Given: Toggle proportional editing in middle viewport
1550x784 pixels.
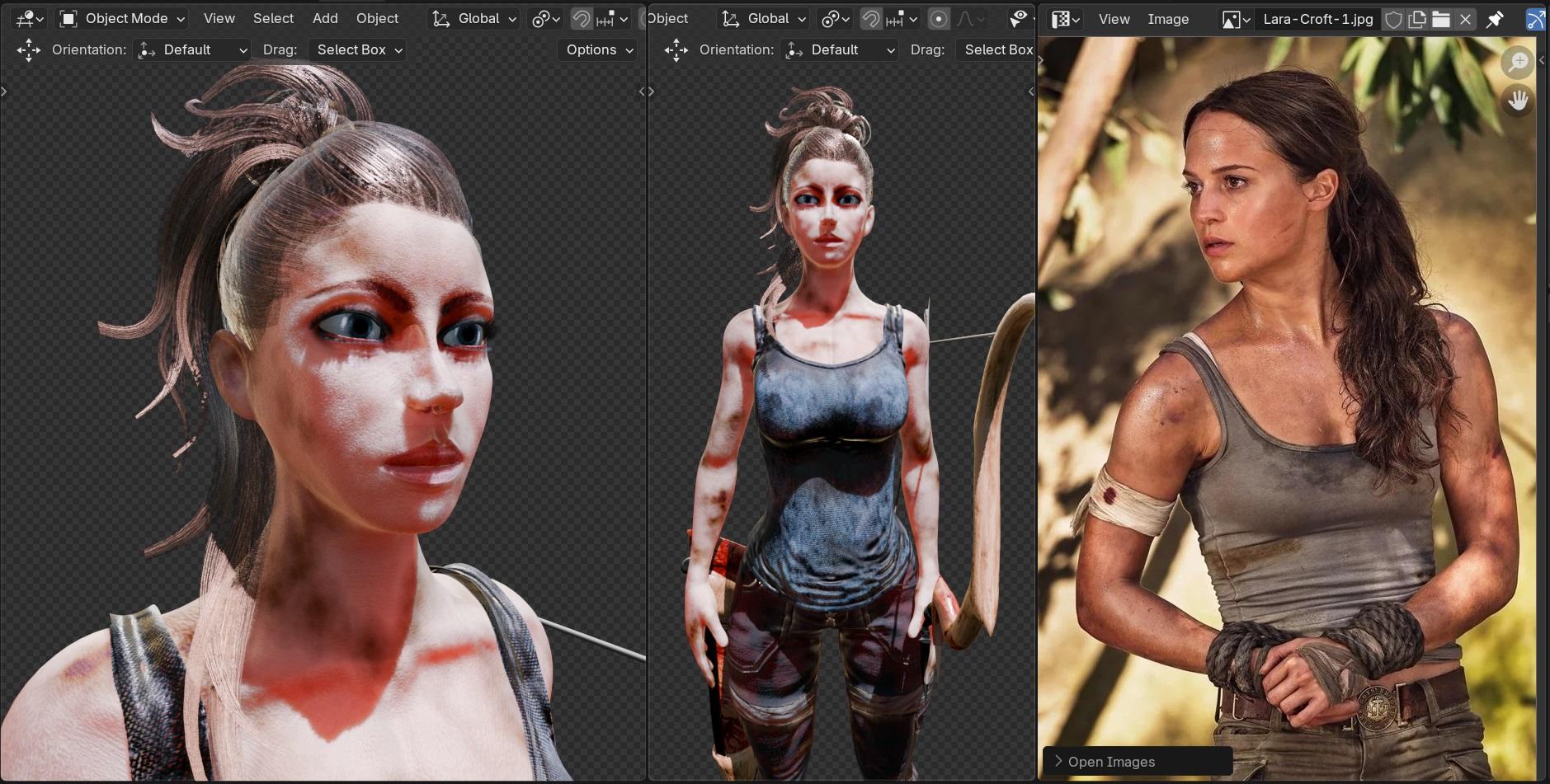Looking at the screenshot, I should pos(938,18).
